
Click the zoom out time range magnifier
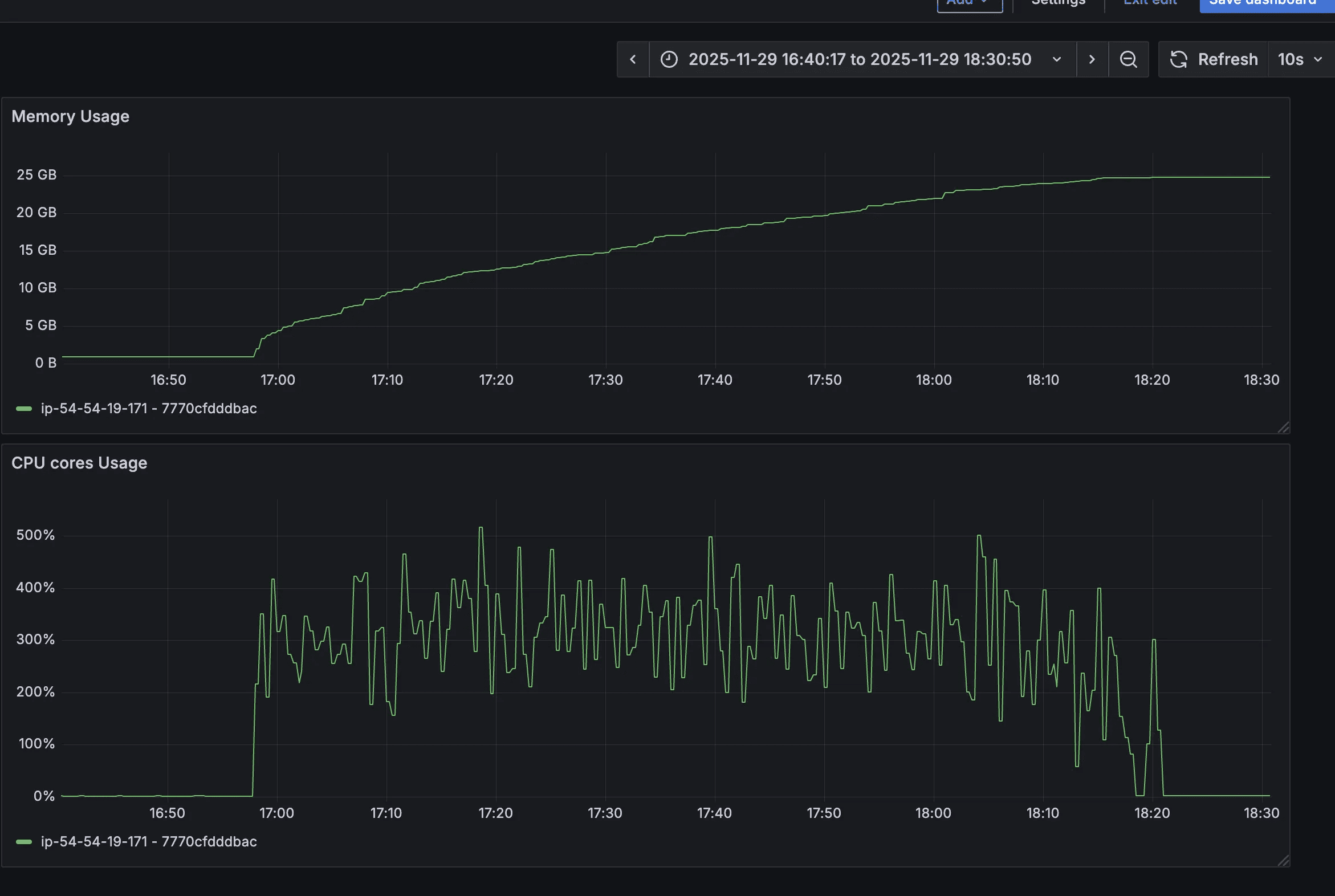[1128, 59]
